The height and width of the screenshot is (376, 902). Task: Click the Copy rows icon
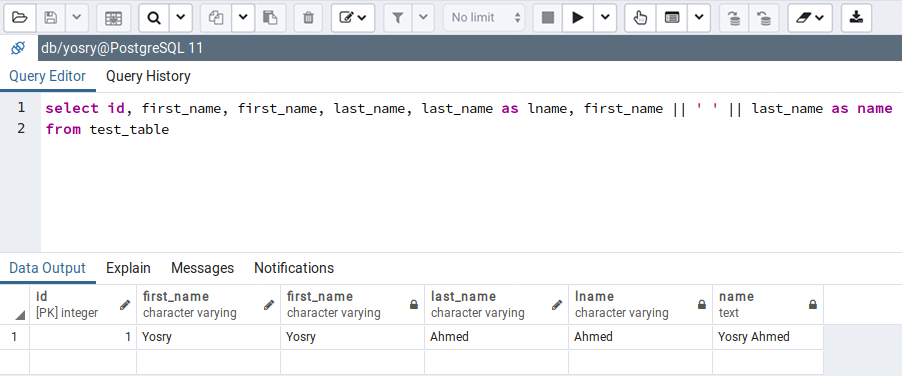point(216,18)
